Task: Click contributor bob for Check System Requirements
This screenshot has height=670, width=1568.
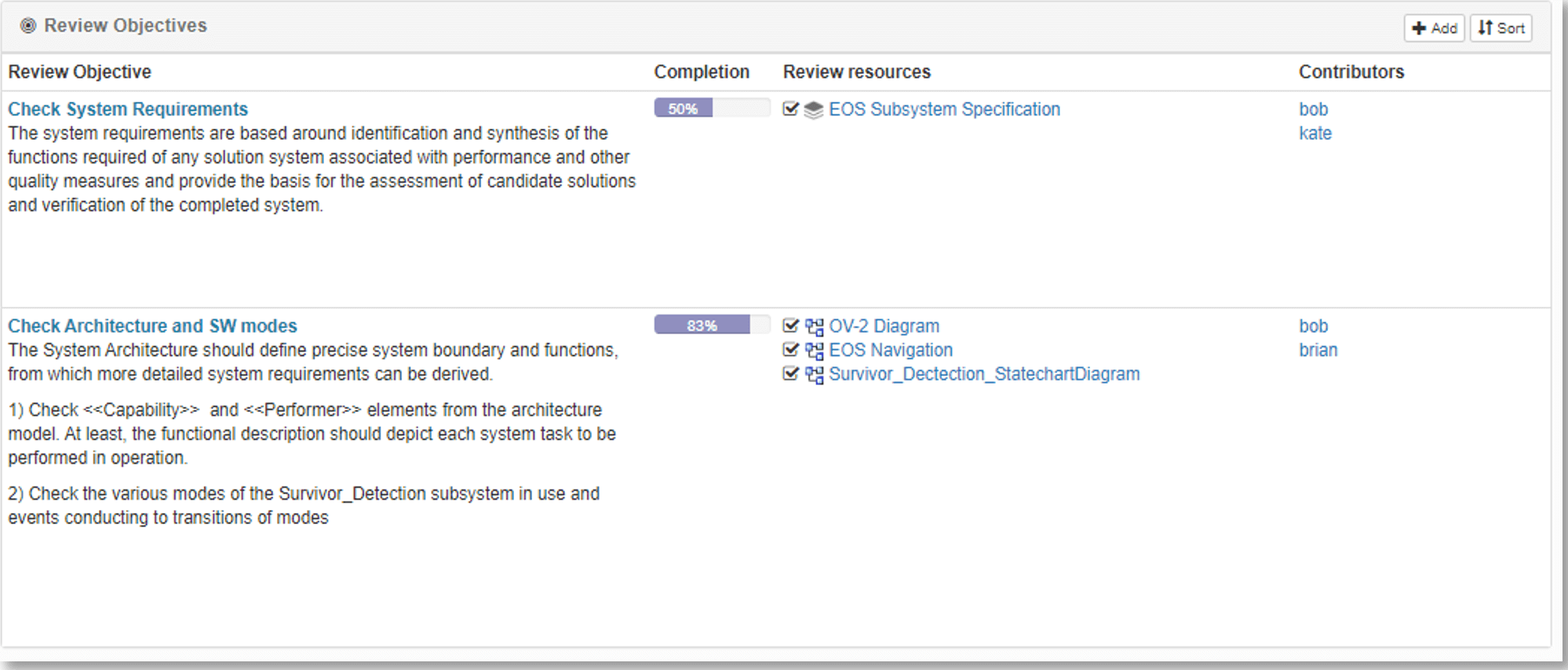Action: 1313,109
